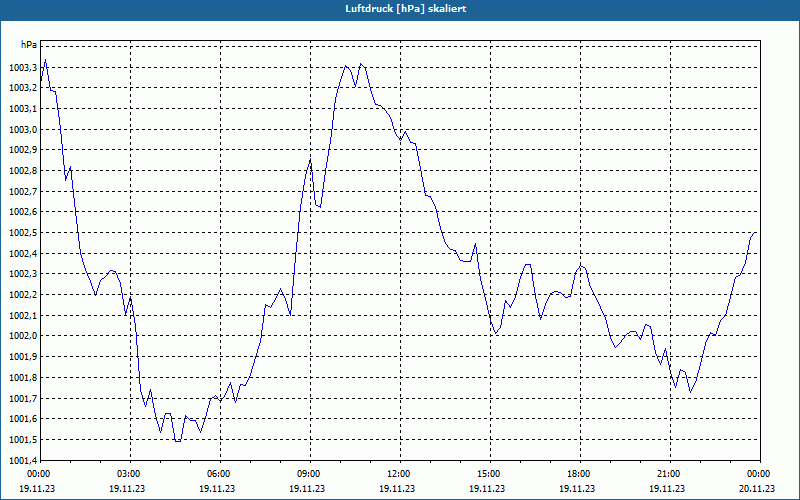Select the 1003,3 pressure axis label
The height and width of the screenshot is (500, 800).
click(x=23, y=67)
